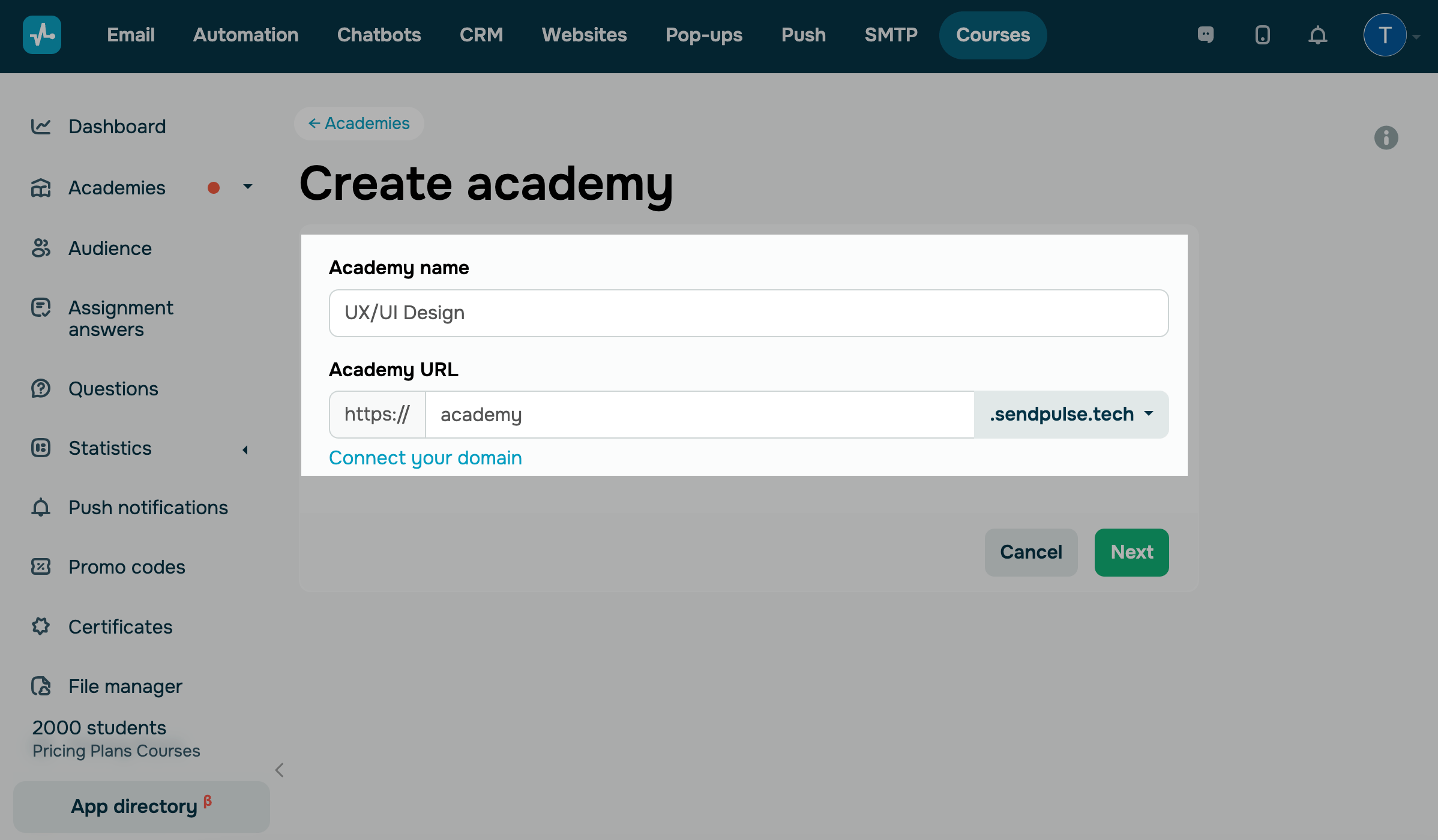1438x840 pixels.
Task: Click the Next button
Action: click(1131, 552)
